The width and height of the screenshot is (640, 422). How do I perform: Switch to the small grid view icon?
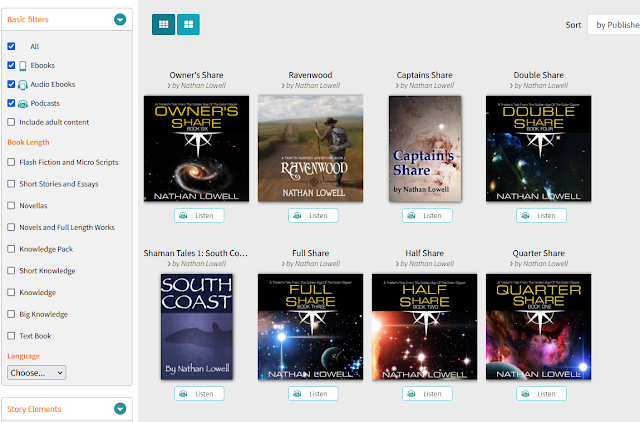(163, 24)
